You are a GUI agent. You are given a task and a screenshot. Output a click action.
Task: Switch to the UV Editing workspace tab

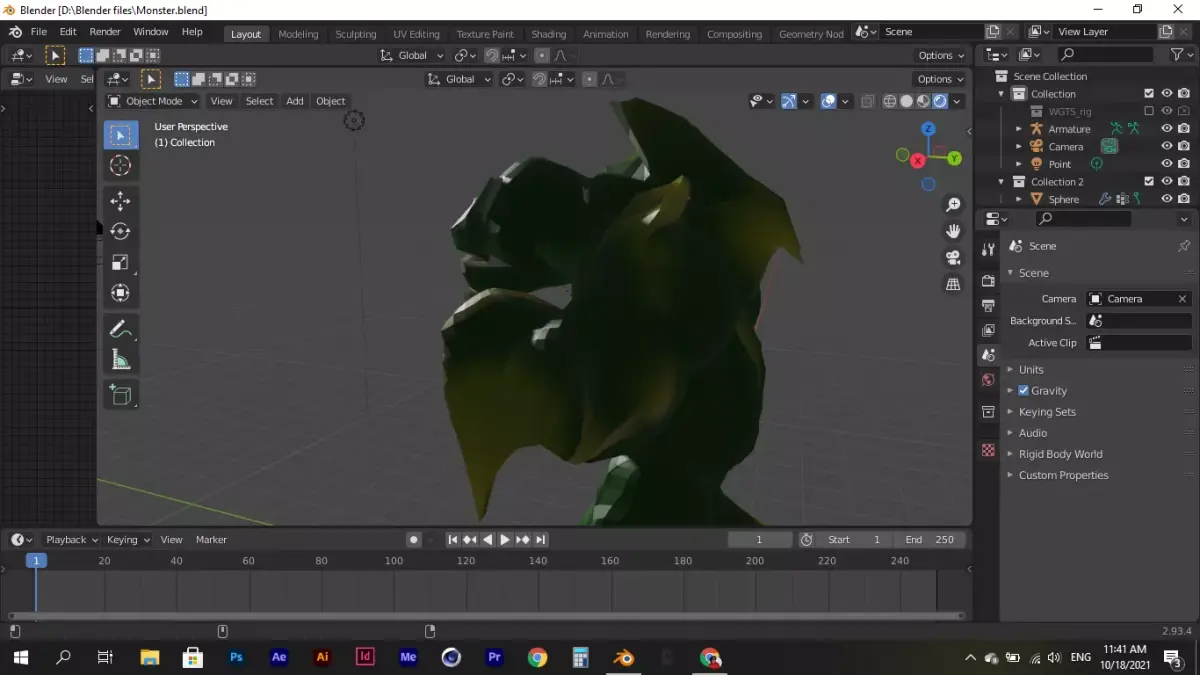click(416, 34)
